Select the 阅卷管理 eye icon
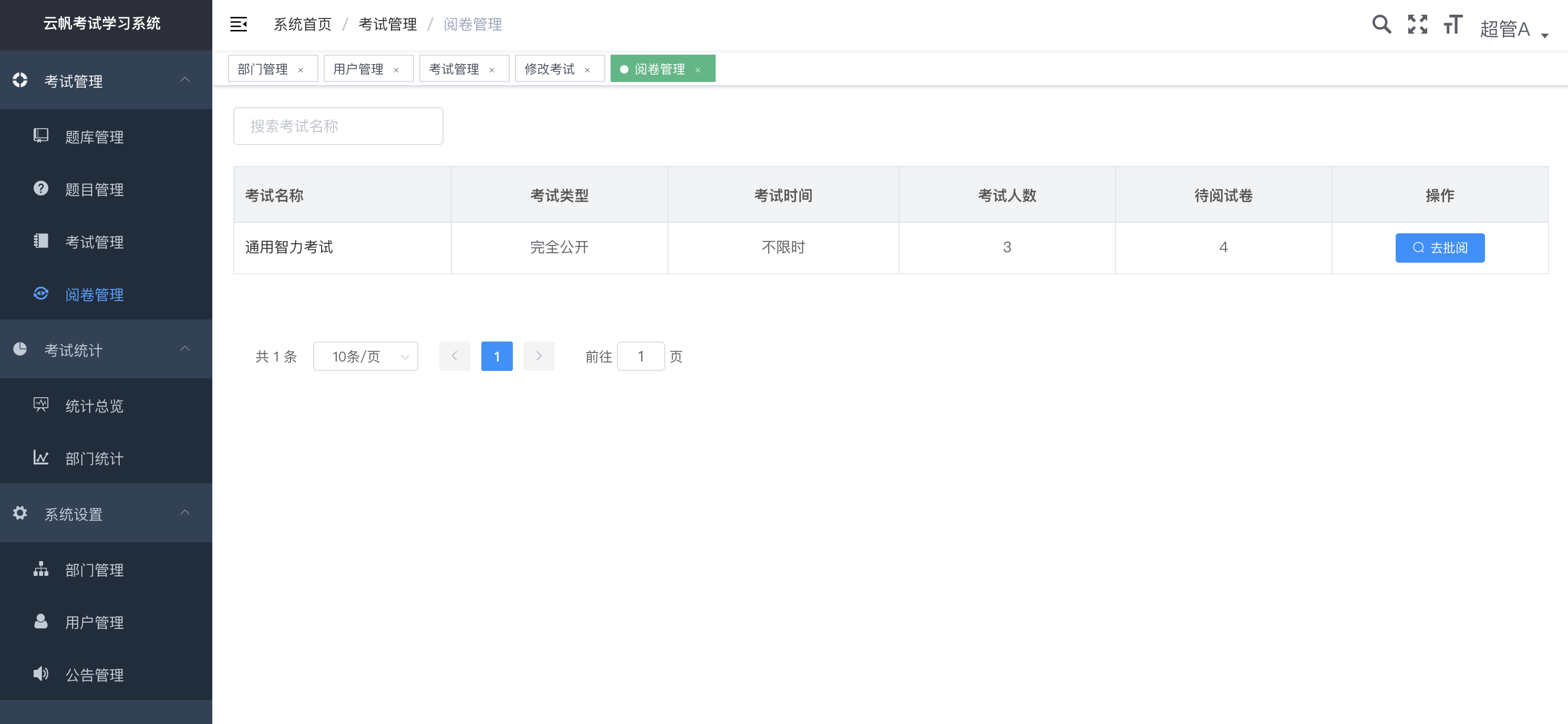1568x724 pixels. 41,294
